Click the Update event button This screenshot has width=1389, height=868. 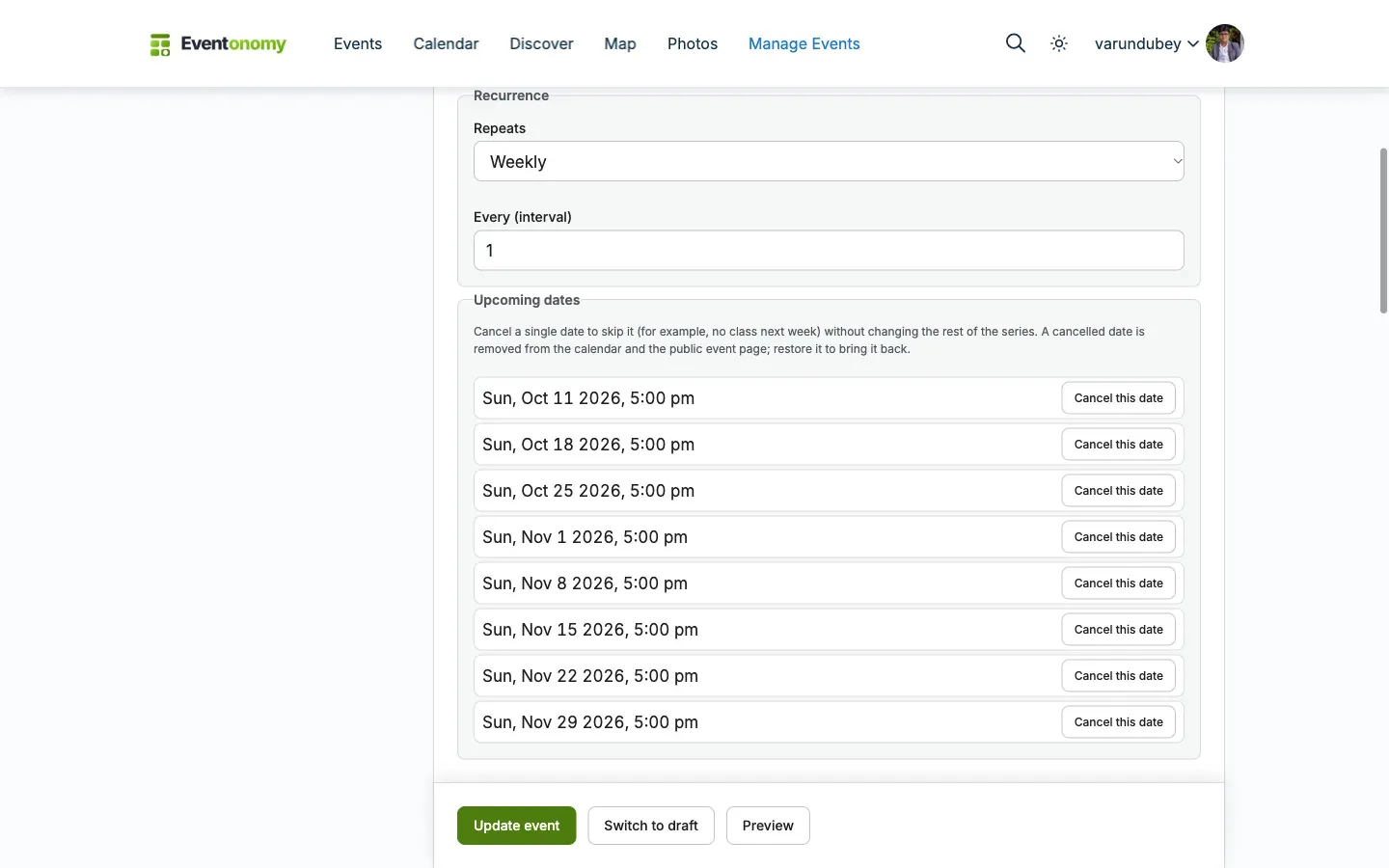click(x=516, y=826)
